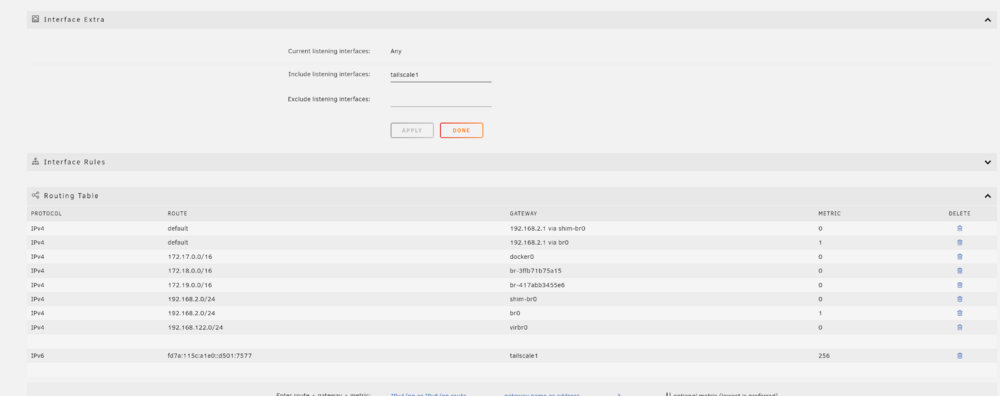Viewport: 1000px width, 396px height.
Task: Collapse the Interface Extra section
Action: (987, 20)
